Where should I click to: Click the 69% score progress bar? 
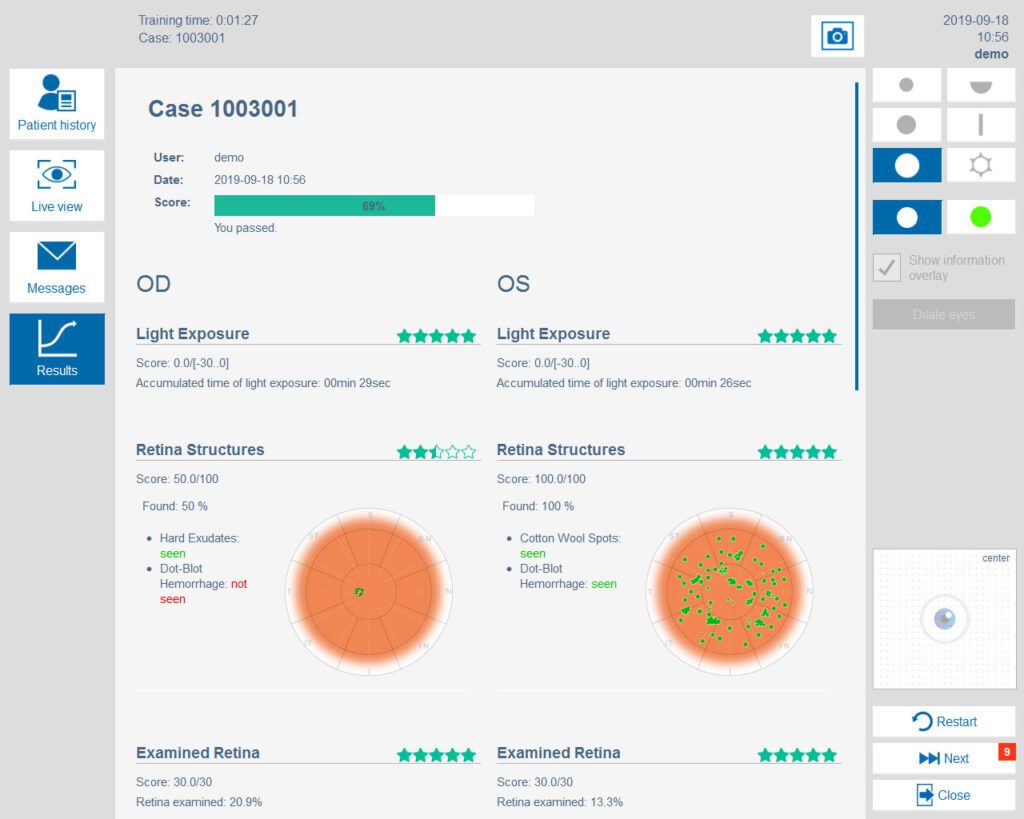point(373,205)
